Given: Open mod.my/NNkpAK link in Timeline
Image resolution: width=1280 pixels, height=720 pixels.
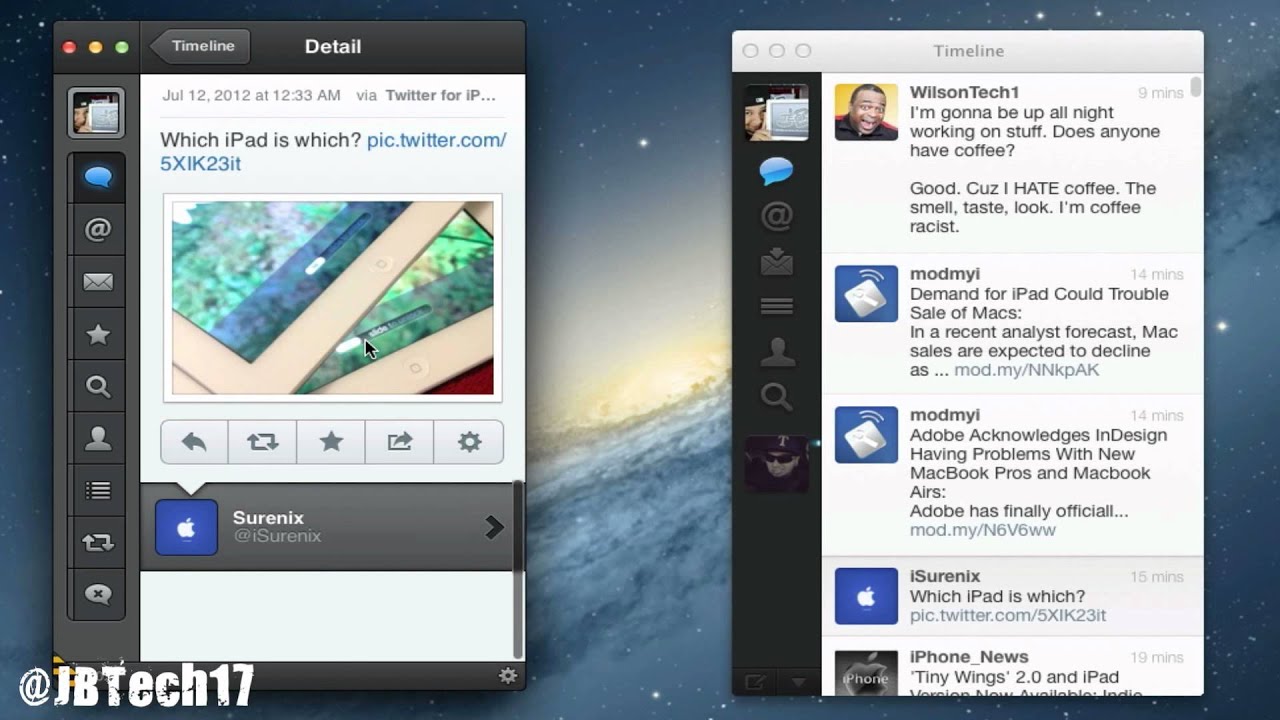Looking at the screenshot, I should tap(1026, 370).
